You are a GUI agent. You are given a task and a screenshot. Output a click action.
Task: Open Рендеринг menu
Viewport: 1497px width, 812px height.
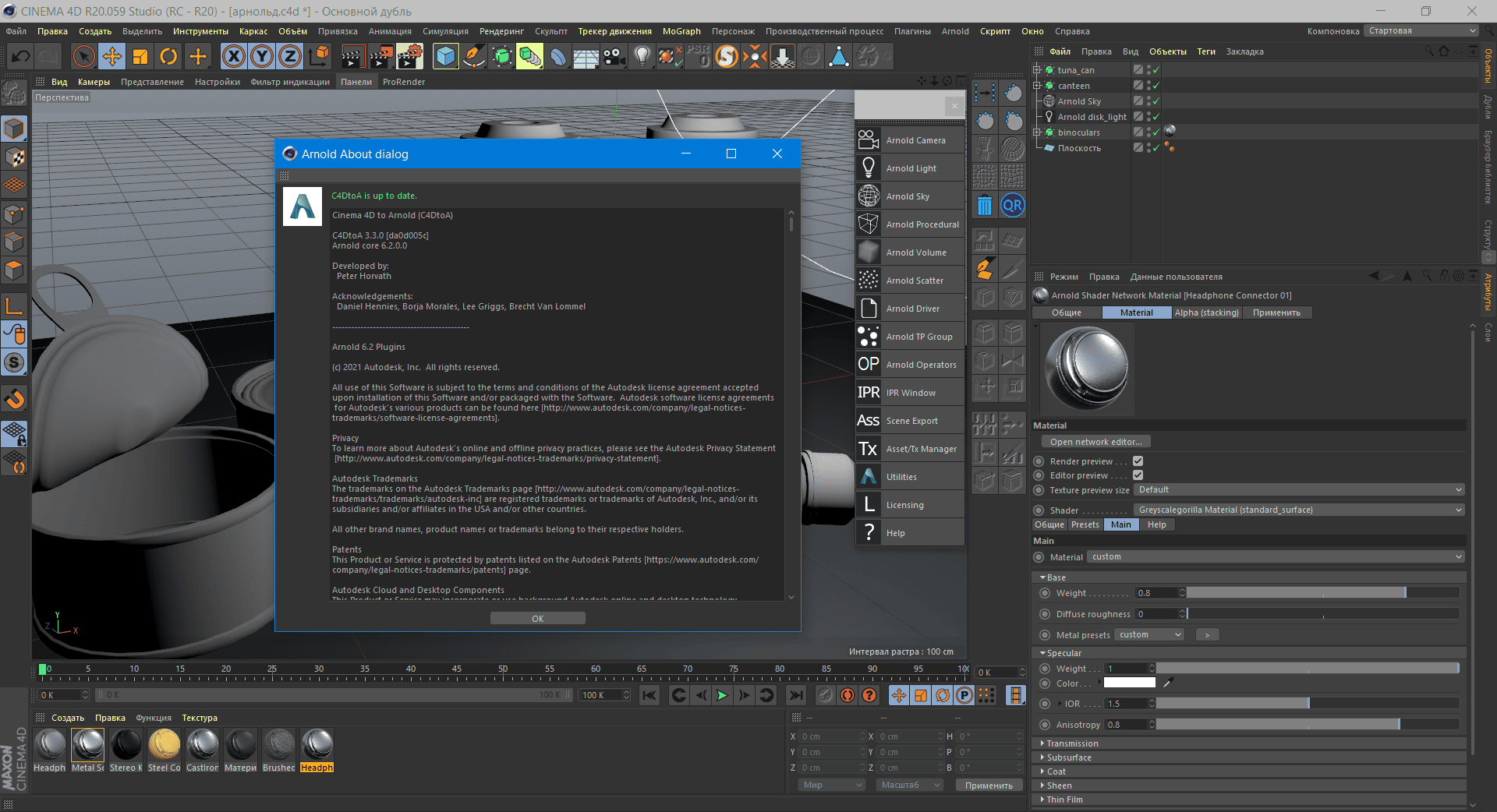tap(501, 31)
